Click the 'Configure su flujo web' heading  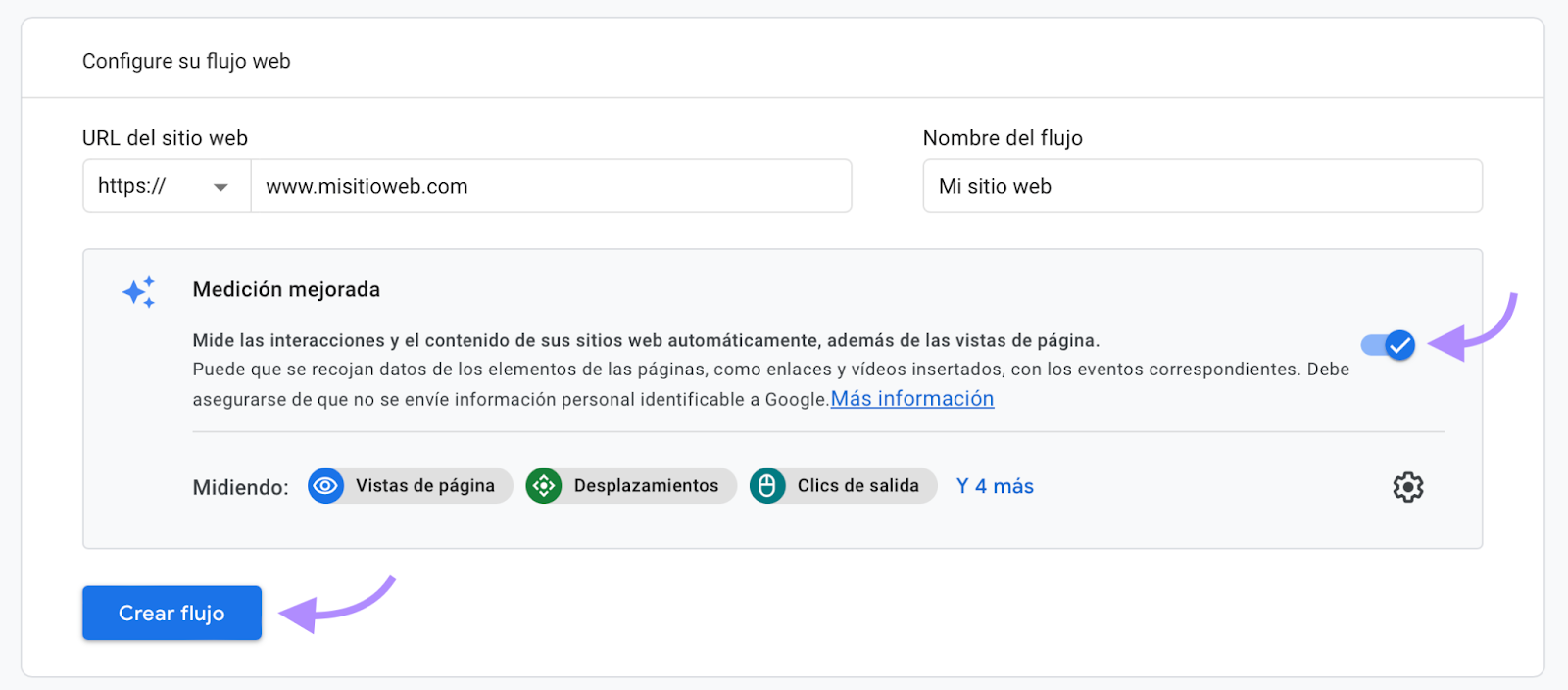[186, 61]
